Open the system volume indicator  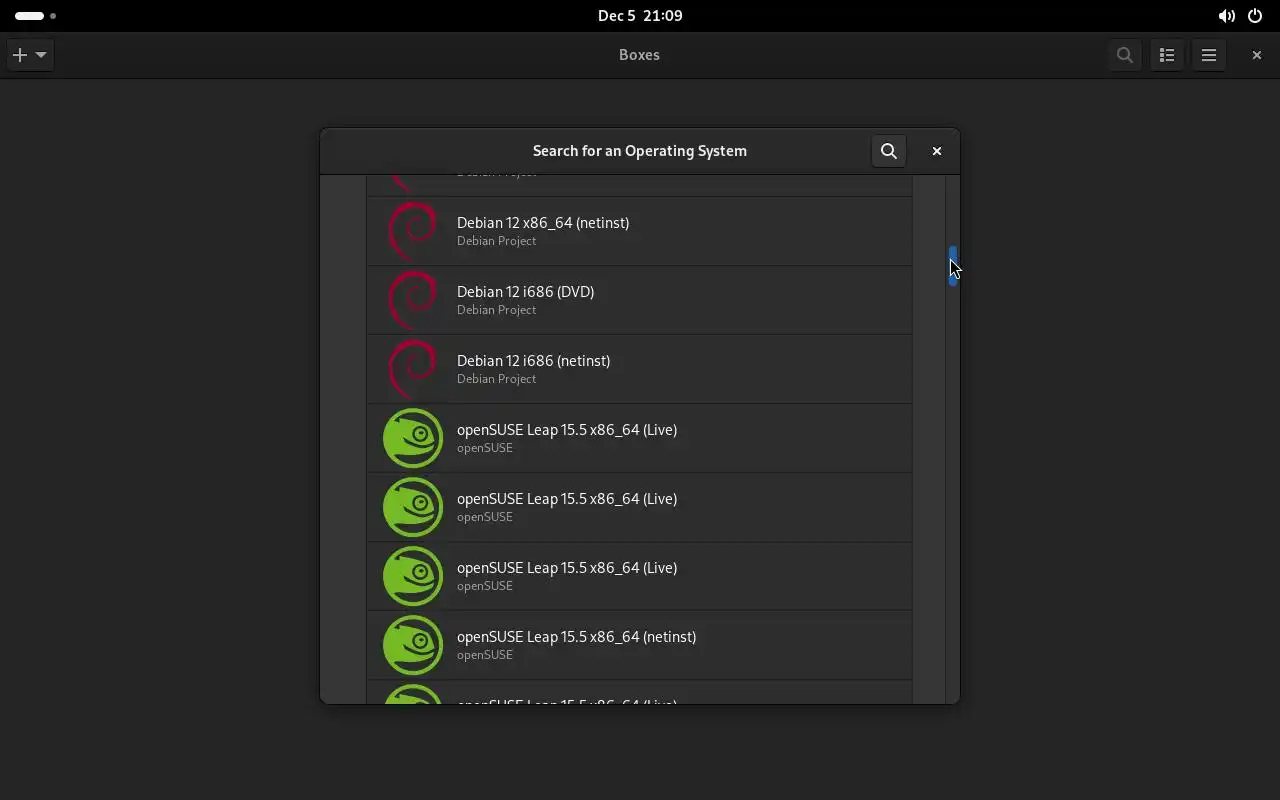(1226, 16)
